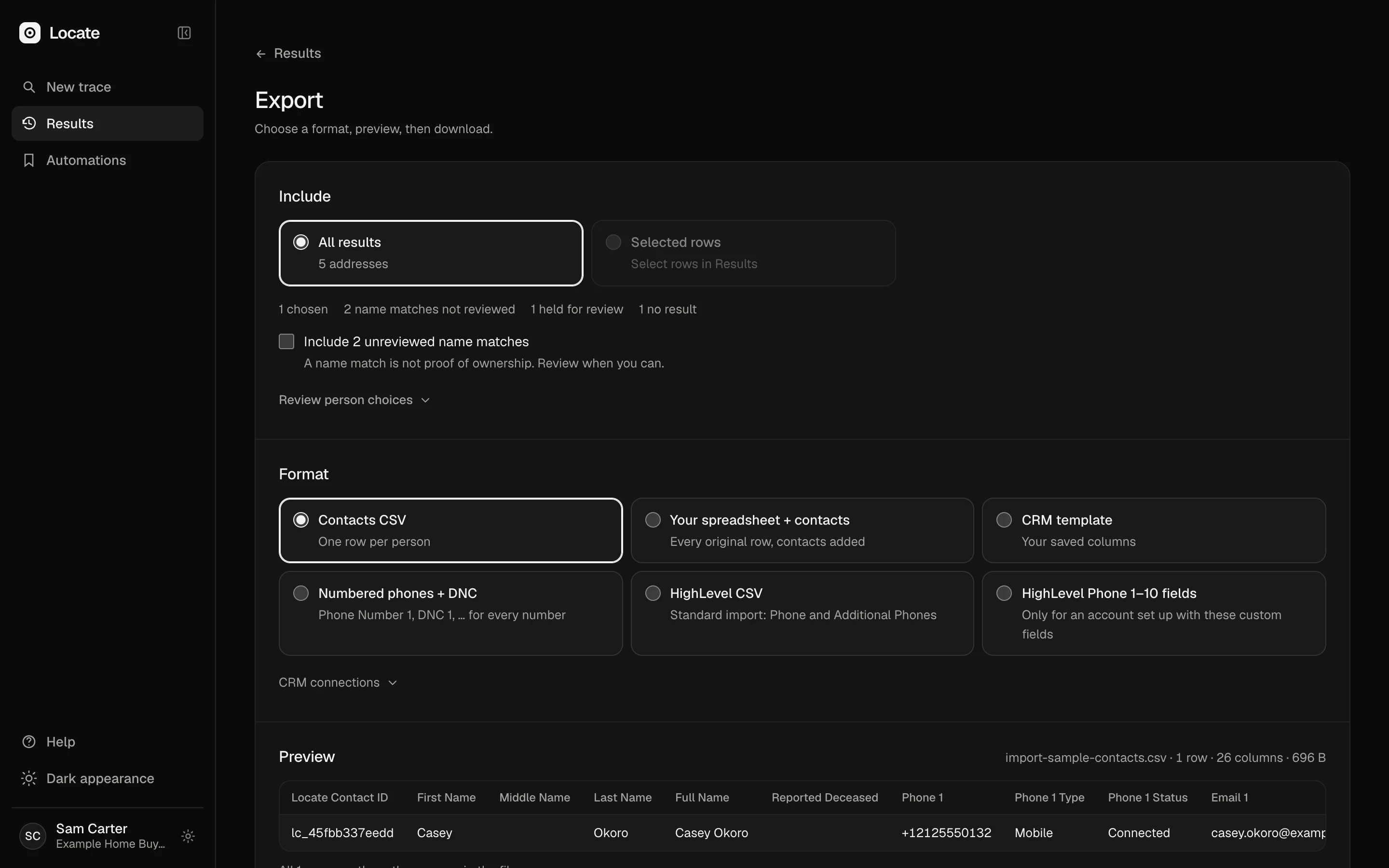Click the +12125550132 phone cell
1389x868 pixels.
(x=946, y=833)
